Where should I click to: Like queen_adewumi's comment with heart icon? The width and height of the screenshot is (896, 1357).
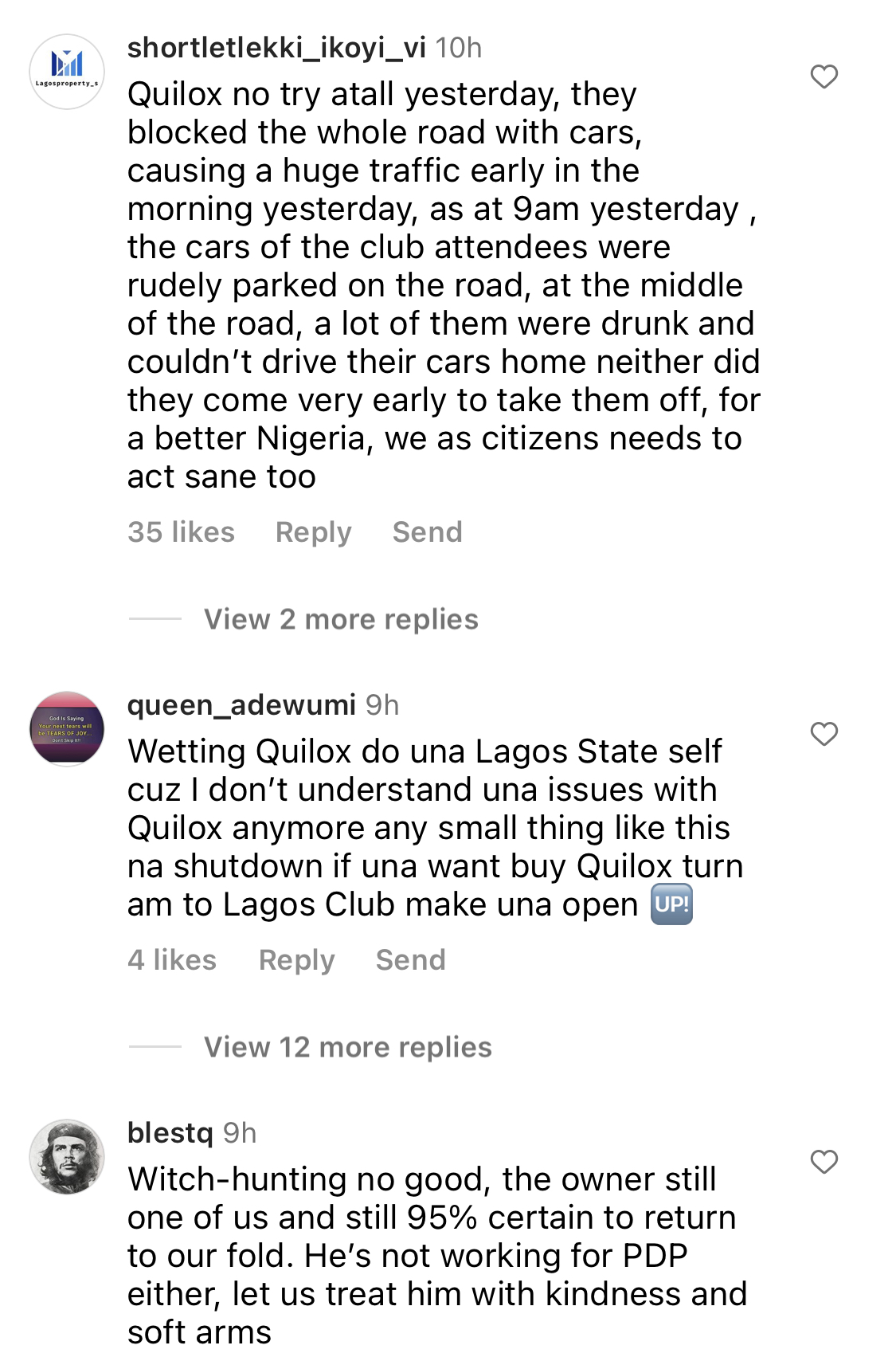[824, 734]
